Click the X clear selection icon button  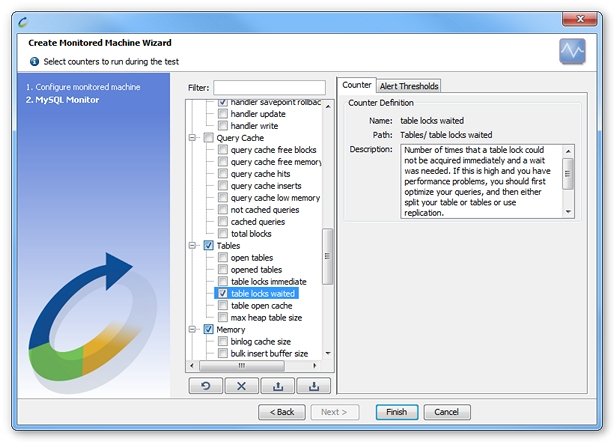tap(242, 386)
